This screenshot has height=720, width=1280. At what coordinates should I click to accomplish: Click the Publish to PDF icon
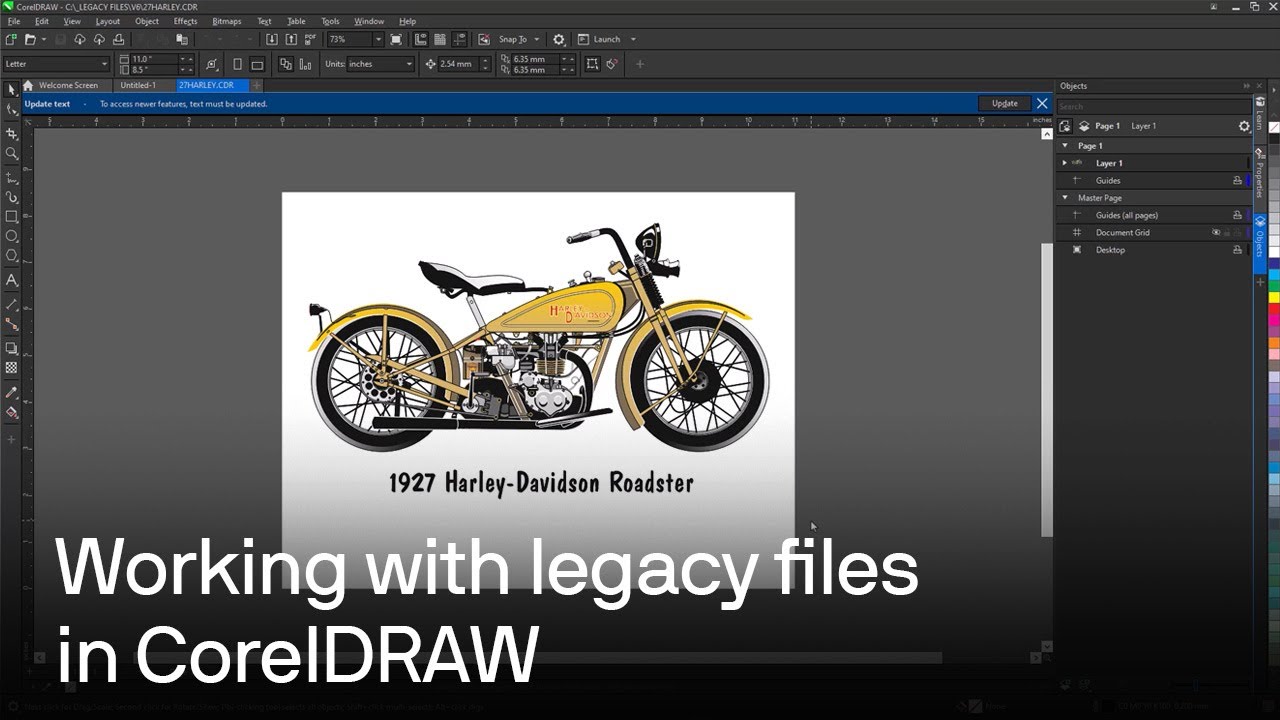coord(311,39)
